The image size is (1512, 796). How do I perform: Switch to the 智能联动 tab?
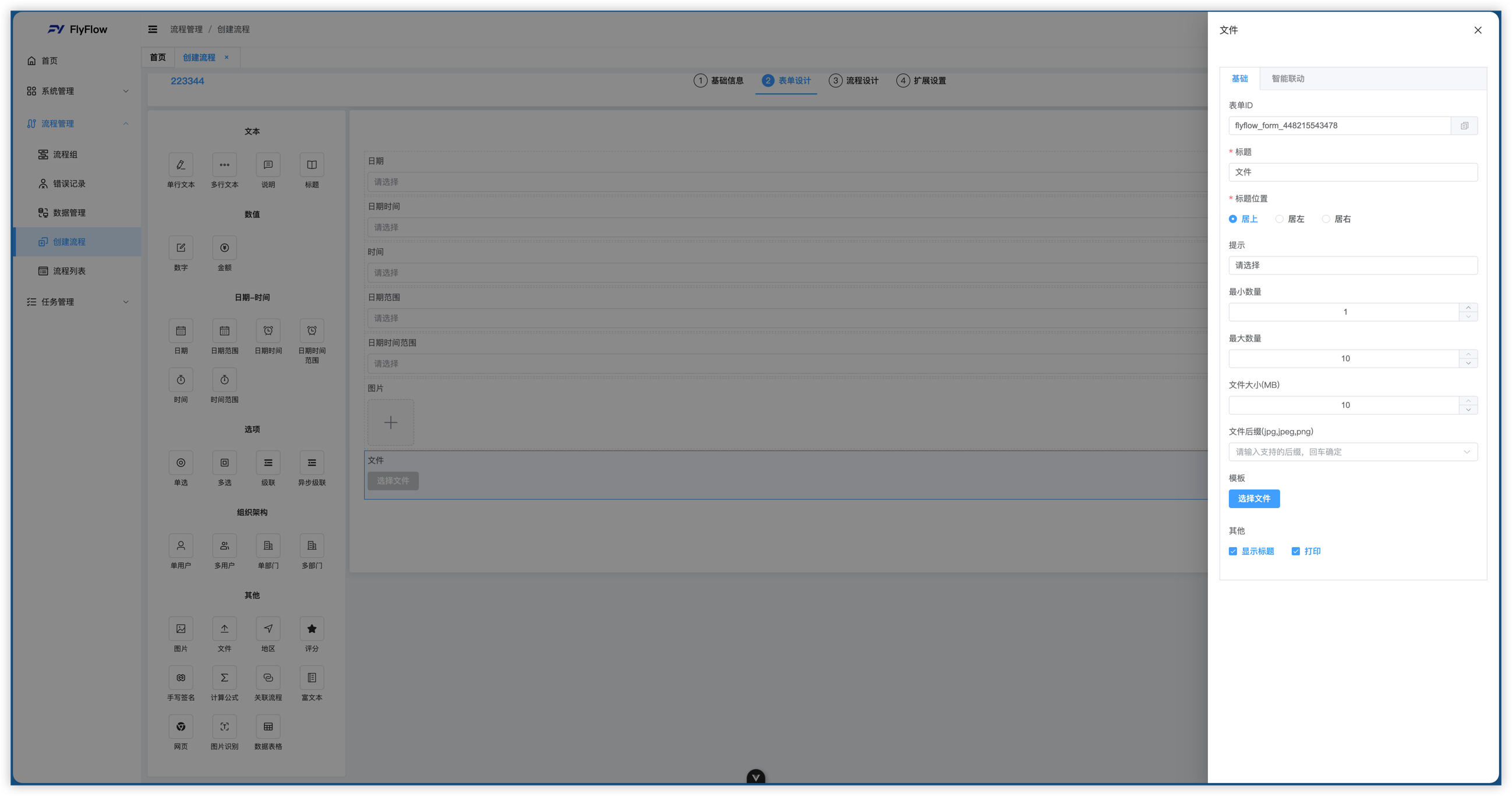[x=1288, y=79]
